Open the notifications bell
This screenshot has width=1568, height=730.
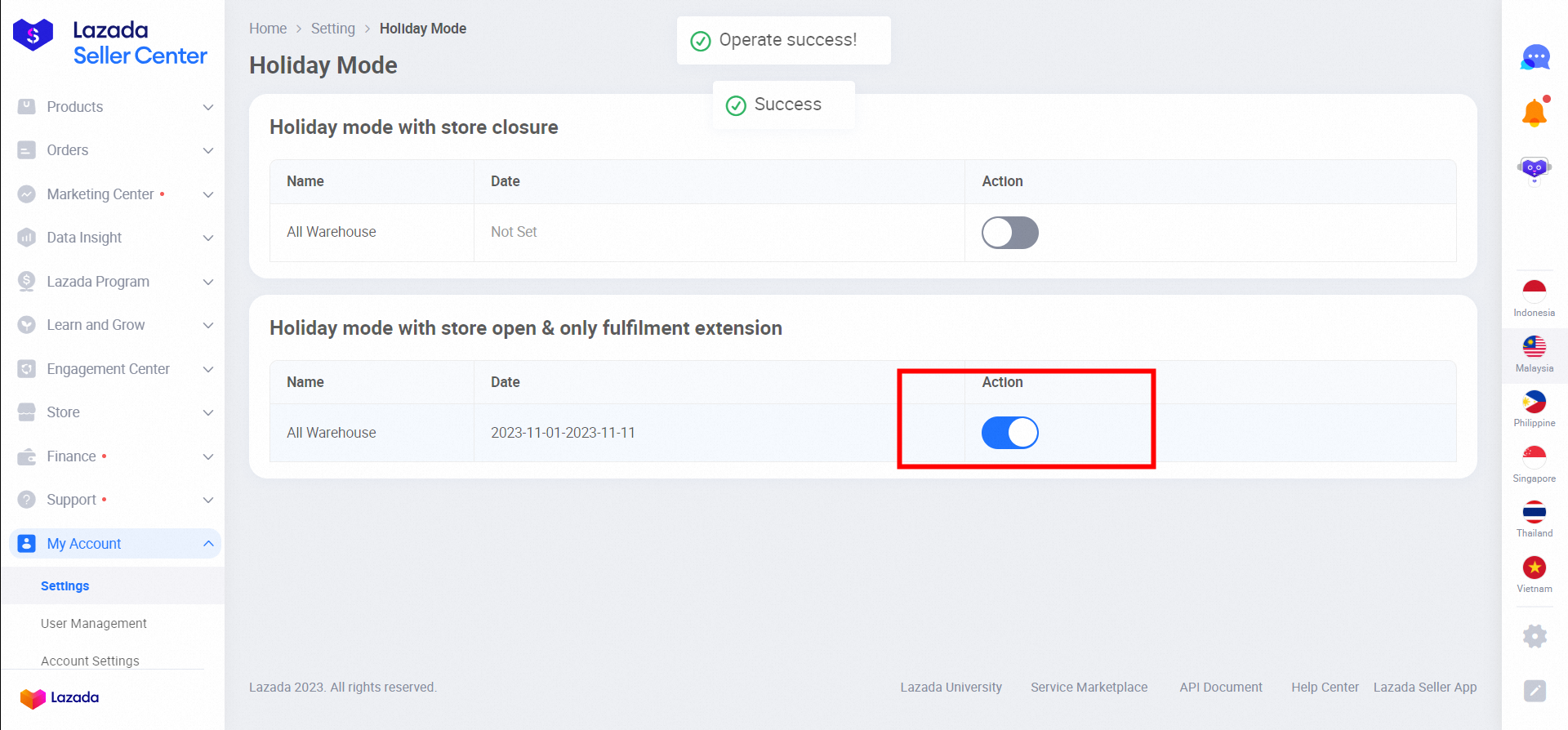(x=1535, y=113)
